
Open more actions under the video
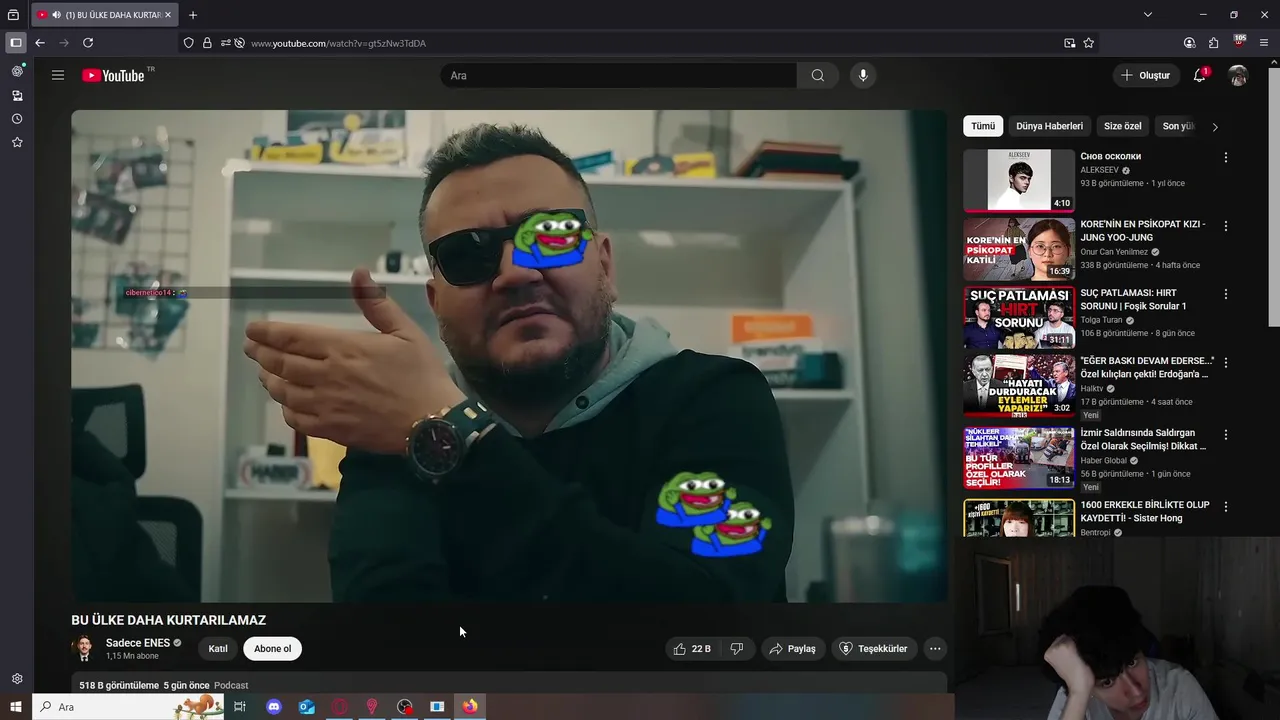935,649
